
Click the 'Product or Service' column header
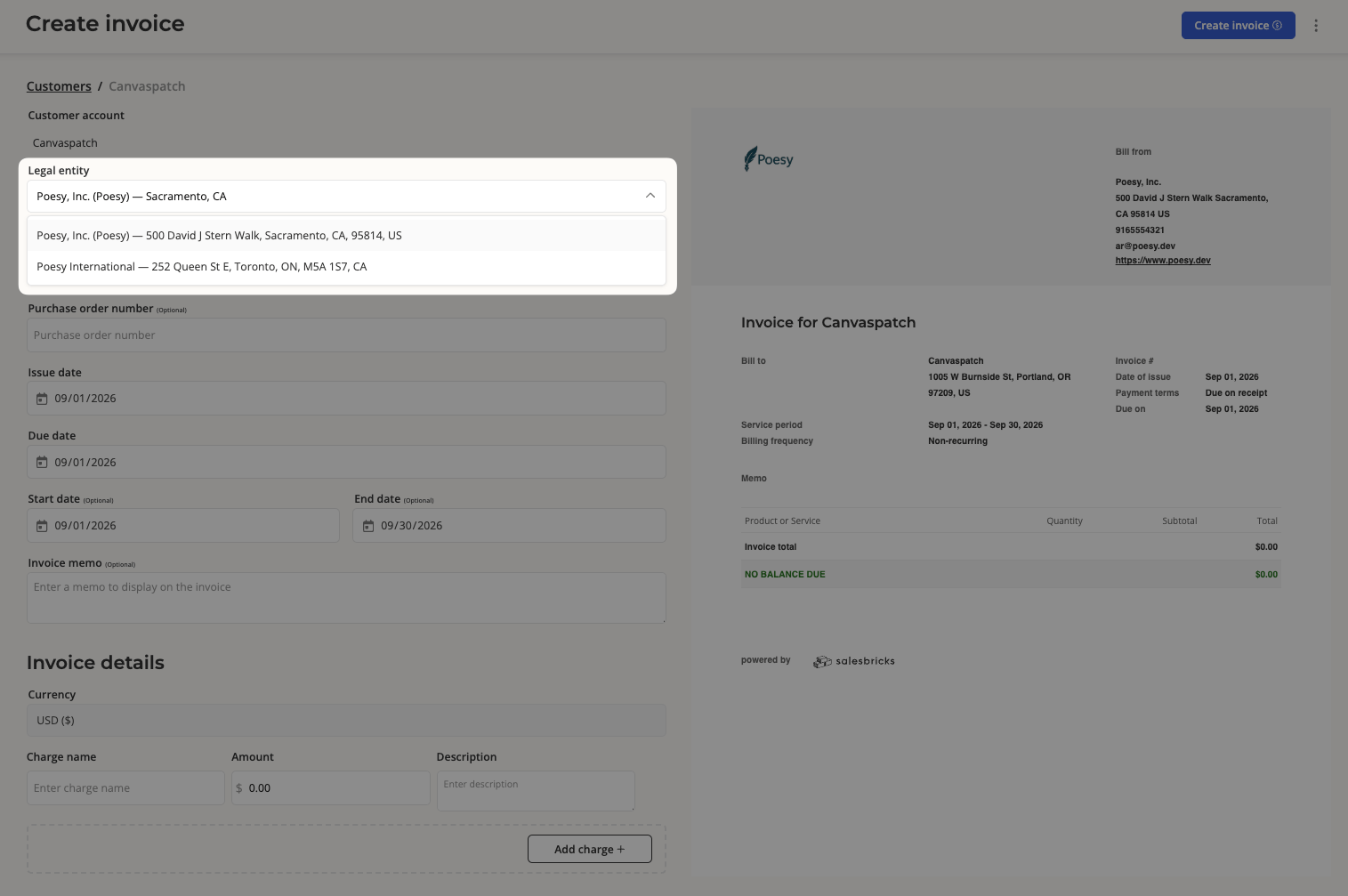click(782, 521)
